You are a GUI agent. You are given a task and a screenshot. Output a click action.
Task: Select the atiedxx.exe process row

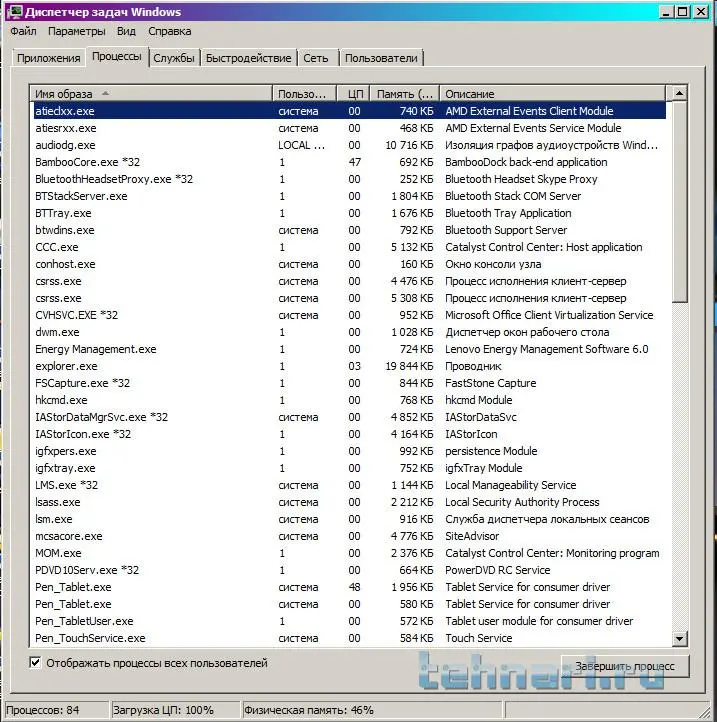click(x=350, y=111)
